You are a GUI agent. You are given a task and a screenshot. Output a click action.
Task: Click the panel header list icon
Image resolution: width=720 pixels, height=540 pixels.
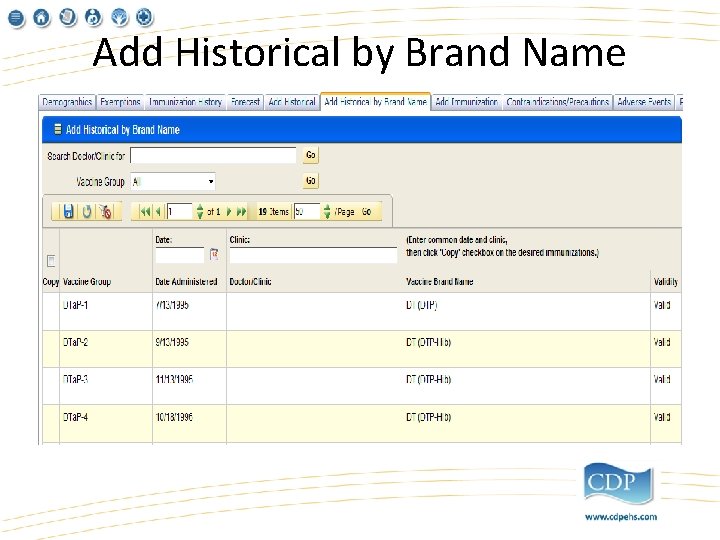tap(57, 129)
